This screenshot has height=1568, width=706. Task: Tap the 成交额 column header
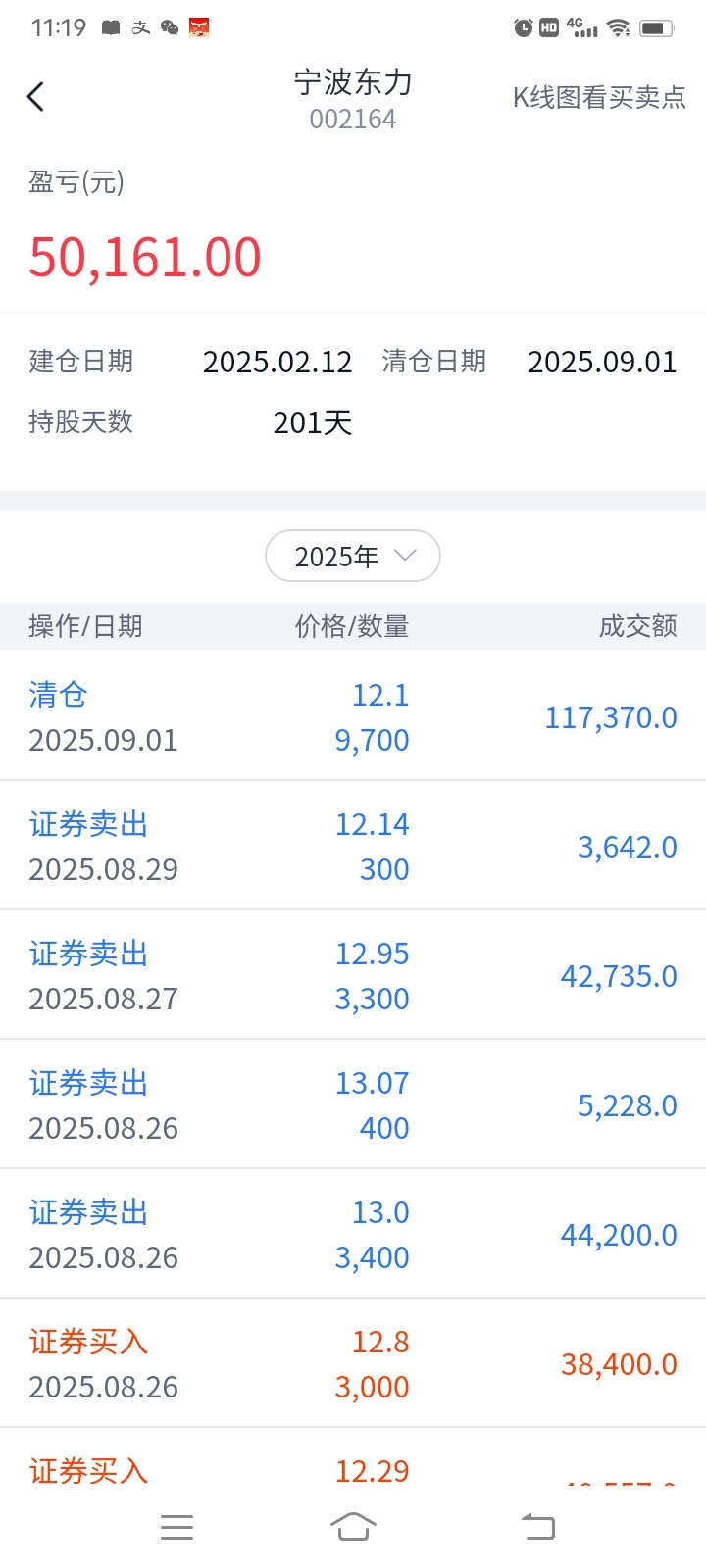point(637,626)
